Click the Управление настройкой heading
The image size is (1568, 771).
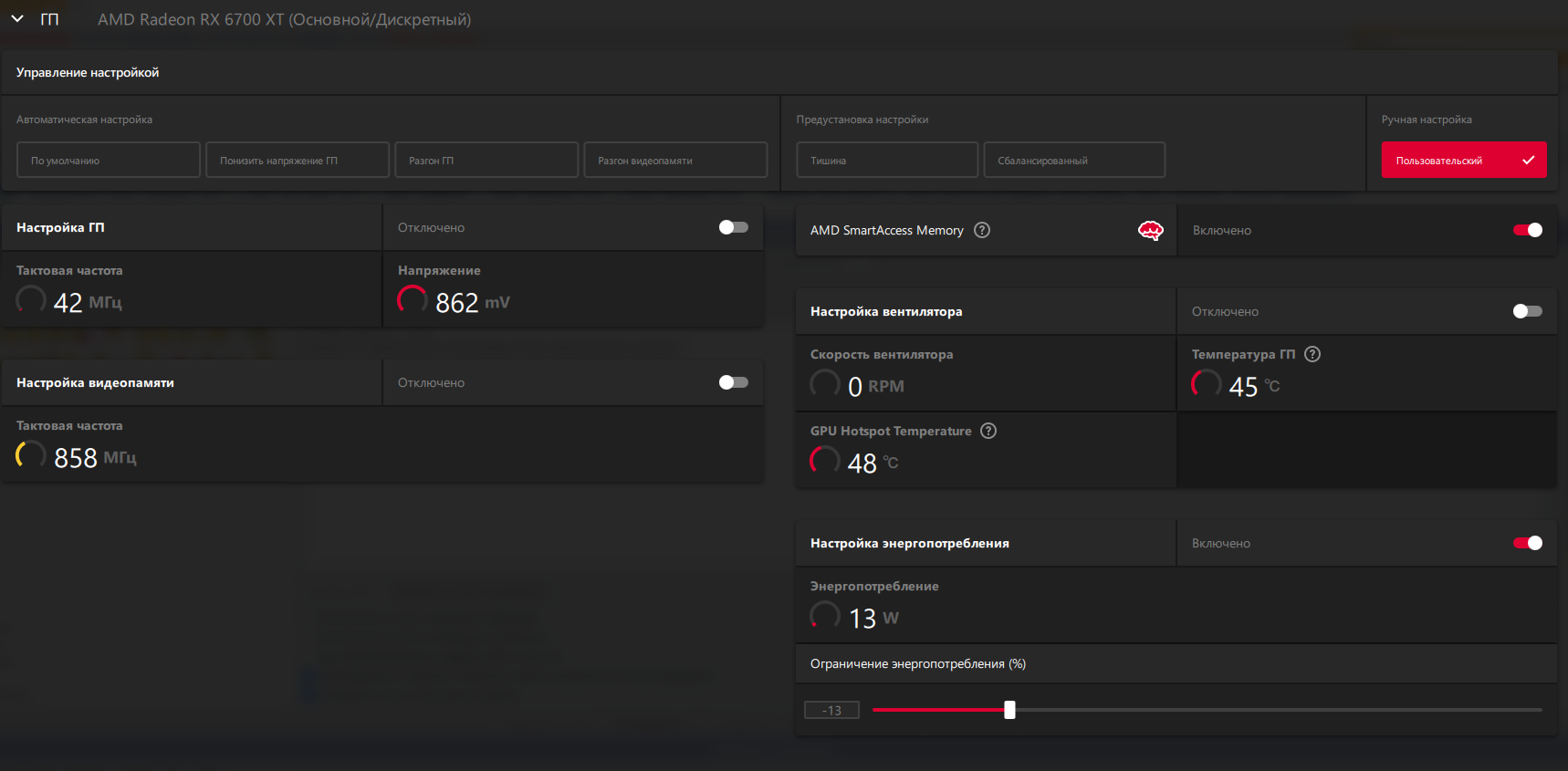88,72
